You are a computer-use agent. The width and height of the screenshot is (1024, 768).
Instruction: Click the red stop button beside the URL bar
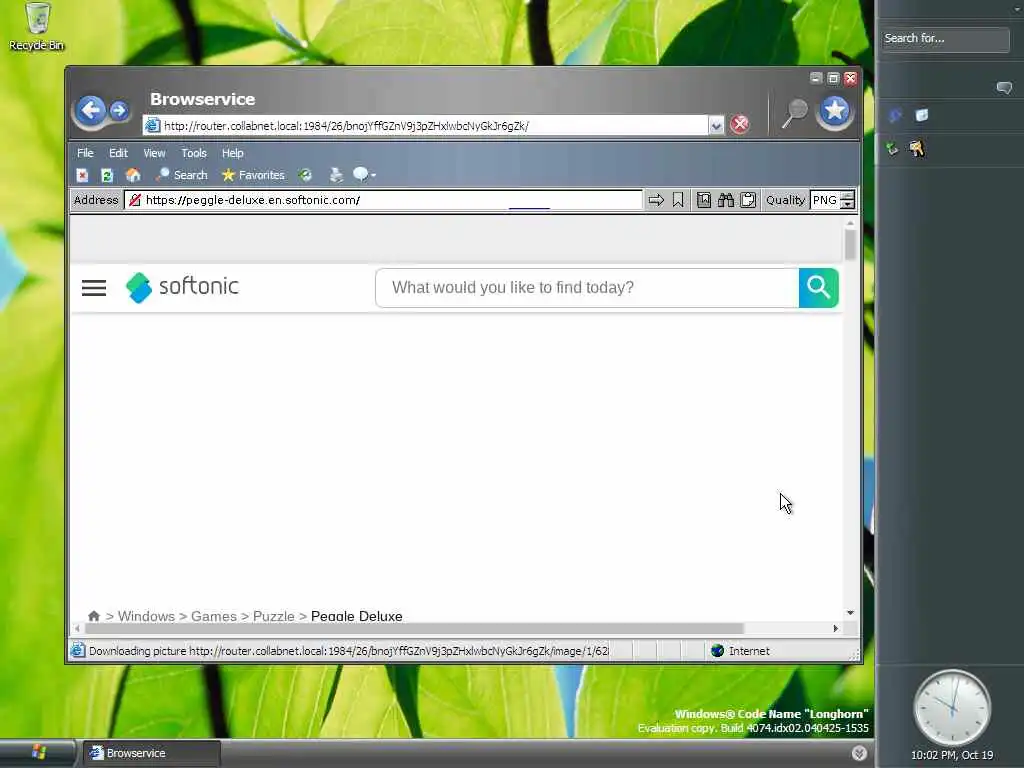point(739,124)
